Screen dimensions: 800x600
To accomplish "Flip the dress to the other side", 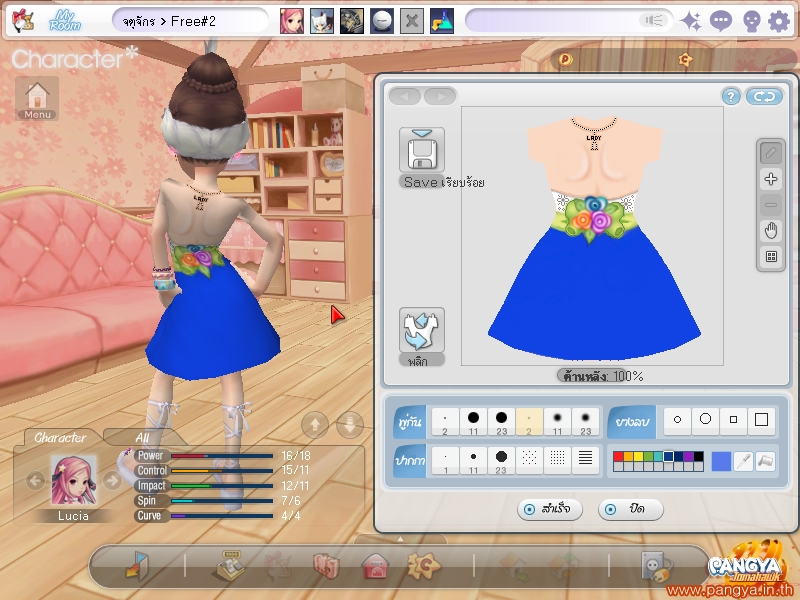I will pos(421,330).
